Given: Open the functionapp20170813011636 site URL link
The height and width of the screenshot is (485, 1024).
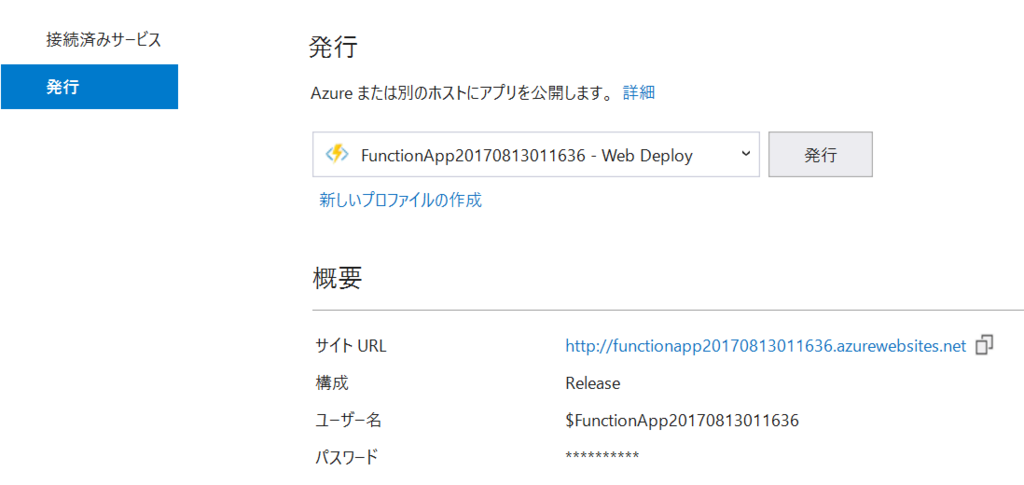Looking at the screenshot, I should tap(765, 347).
